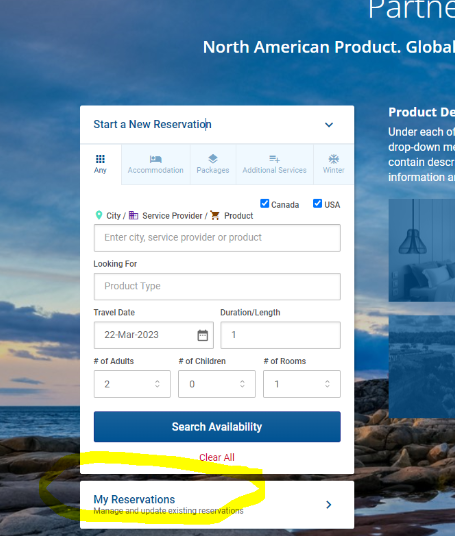Adjust the number of Children stepper arrows

click(242, 384)
